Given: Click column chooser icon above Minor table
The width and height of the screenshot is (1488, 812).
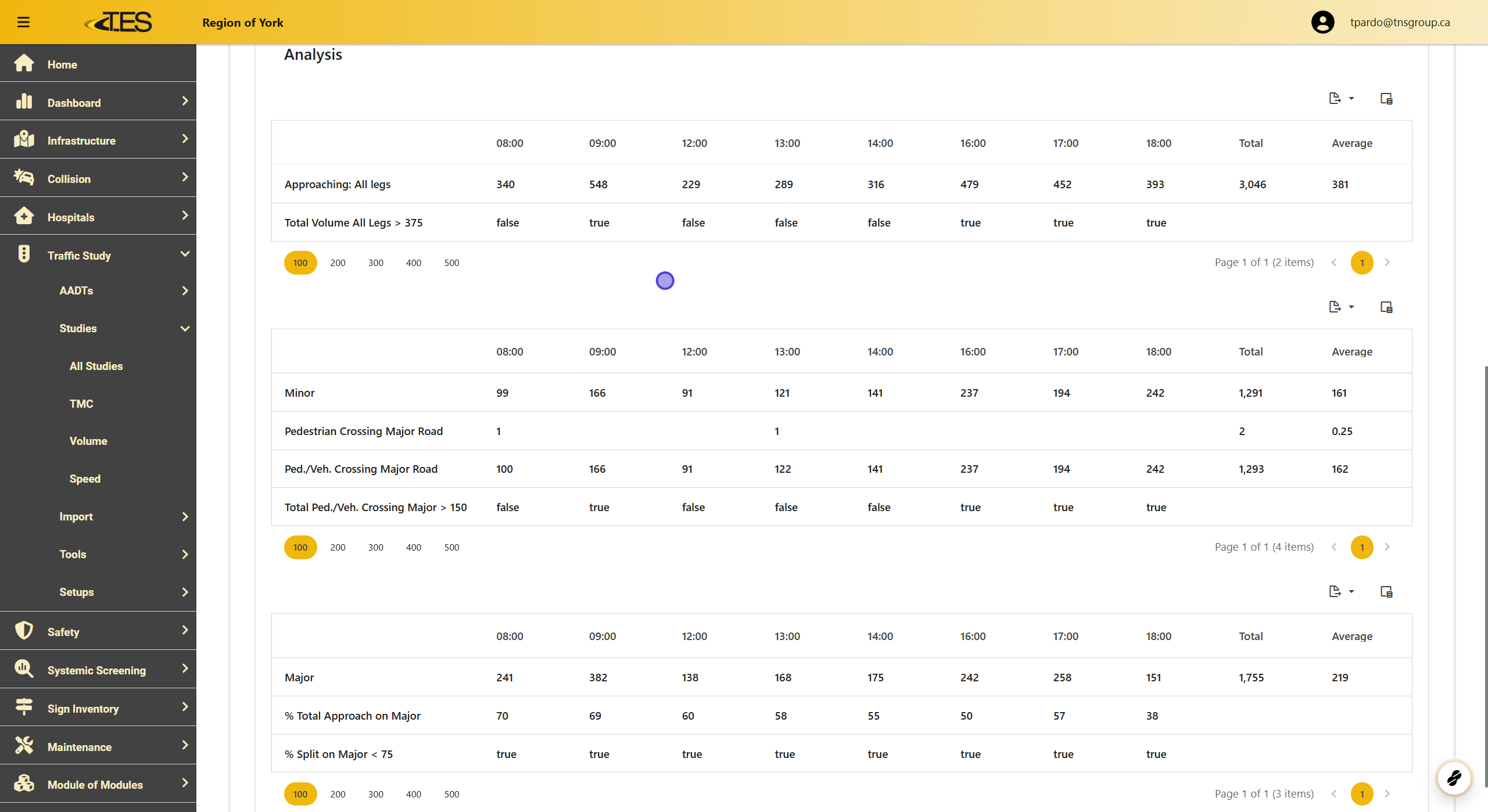Looking at the screenshot, I should coord(1386,307).
